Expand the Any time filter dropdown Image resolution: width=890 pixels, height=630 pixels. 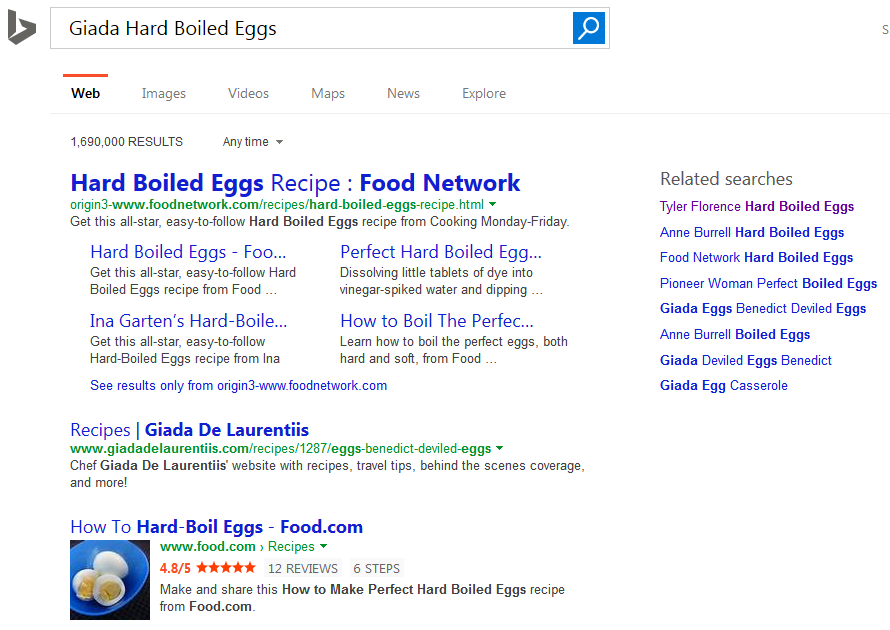pyautogui.click(x=252, y=142)
